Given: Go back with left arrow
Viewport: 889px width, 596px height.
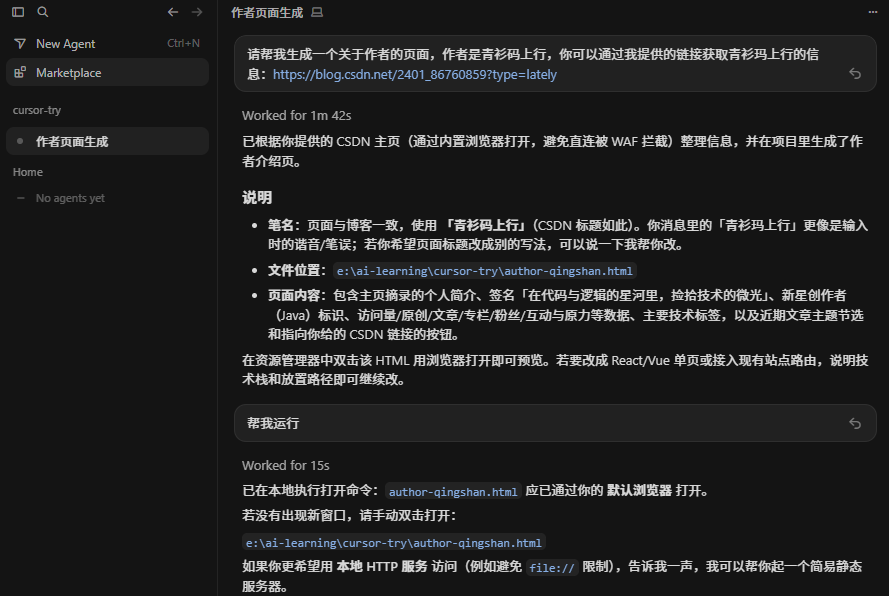Looking at the screenshot, I should pos(173,12).
